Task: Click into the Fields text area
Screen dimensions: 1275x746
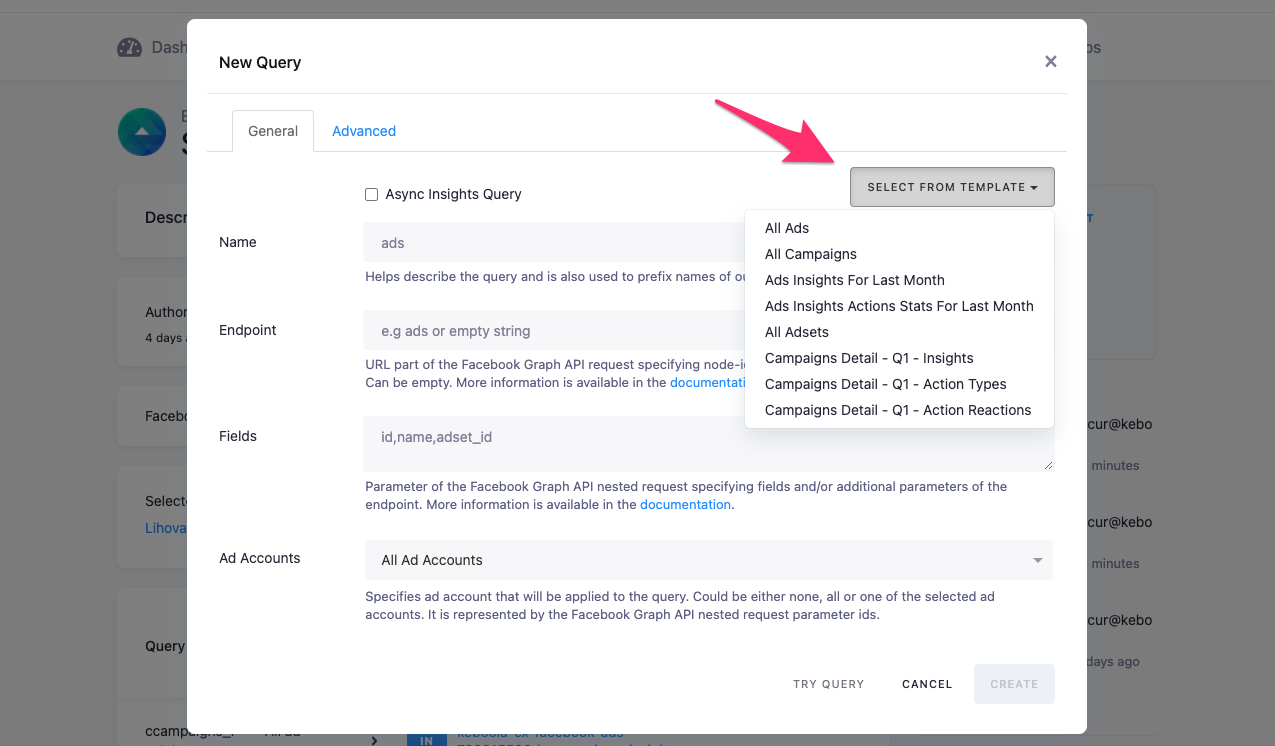Action: click(x=708, y=444)
